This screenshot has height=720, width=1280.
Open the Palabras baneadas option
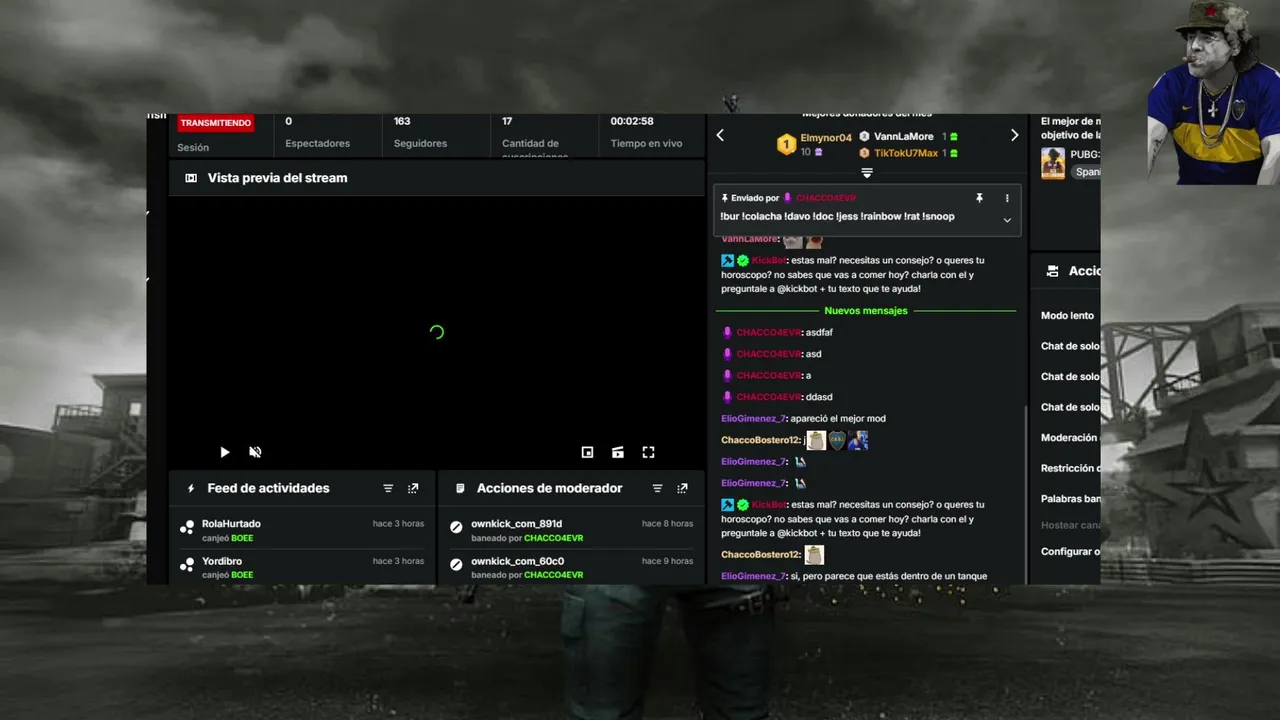pyautogui.click(x=1069, y=499)
